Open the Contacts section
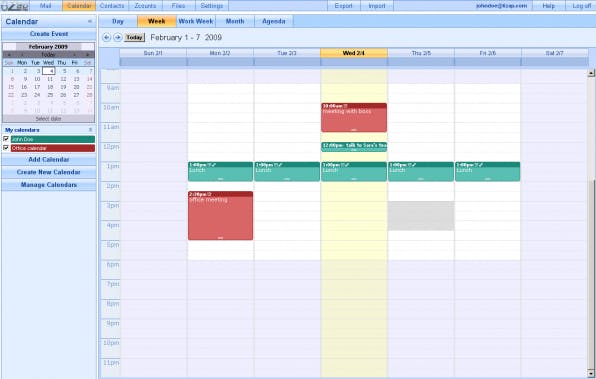596x379 pixels. [x=112, y=6]
